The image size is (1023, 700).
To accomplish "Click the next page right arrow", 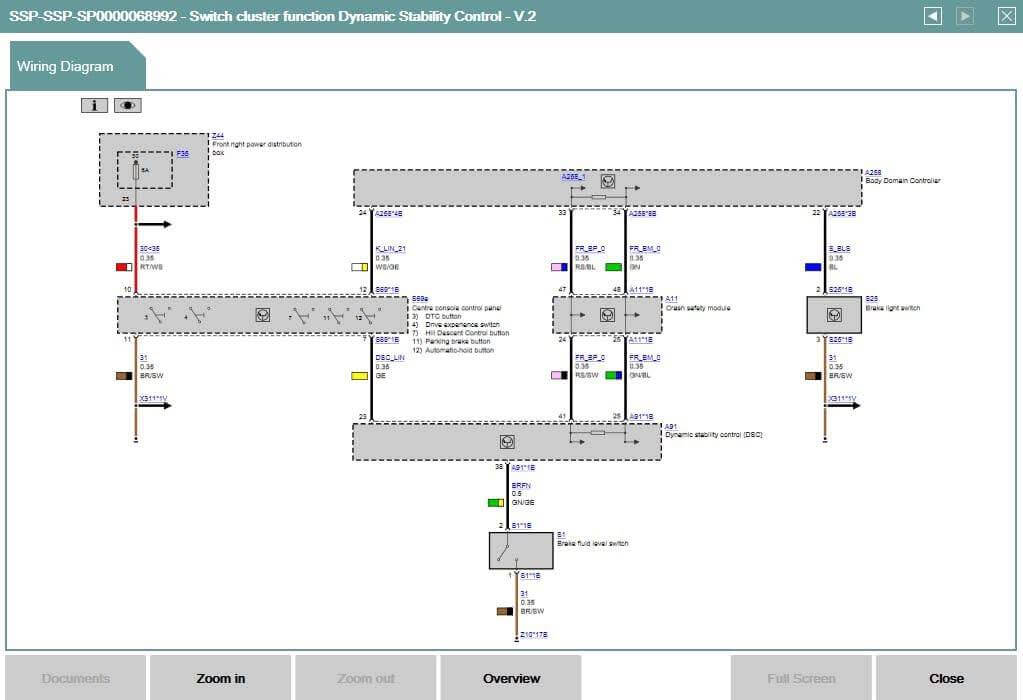I will [x=965, y=16].
